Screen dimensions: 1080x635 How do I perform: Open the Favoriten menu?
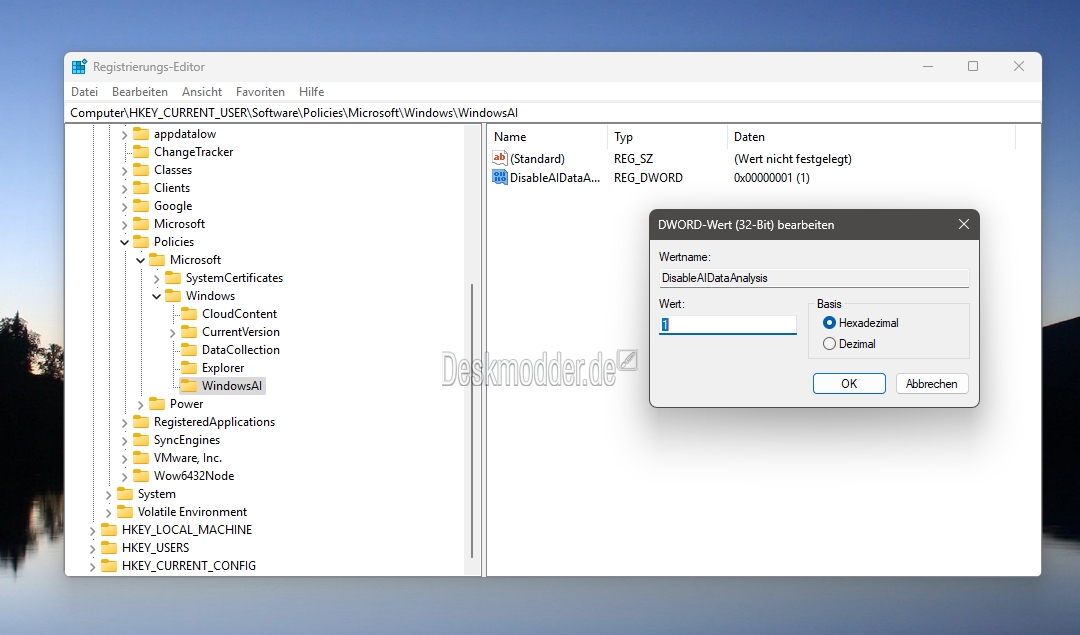tap(260, 92)
